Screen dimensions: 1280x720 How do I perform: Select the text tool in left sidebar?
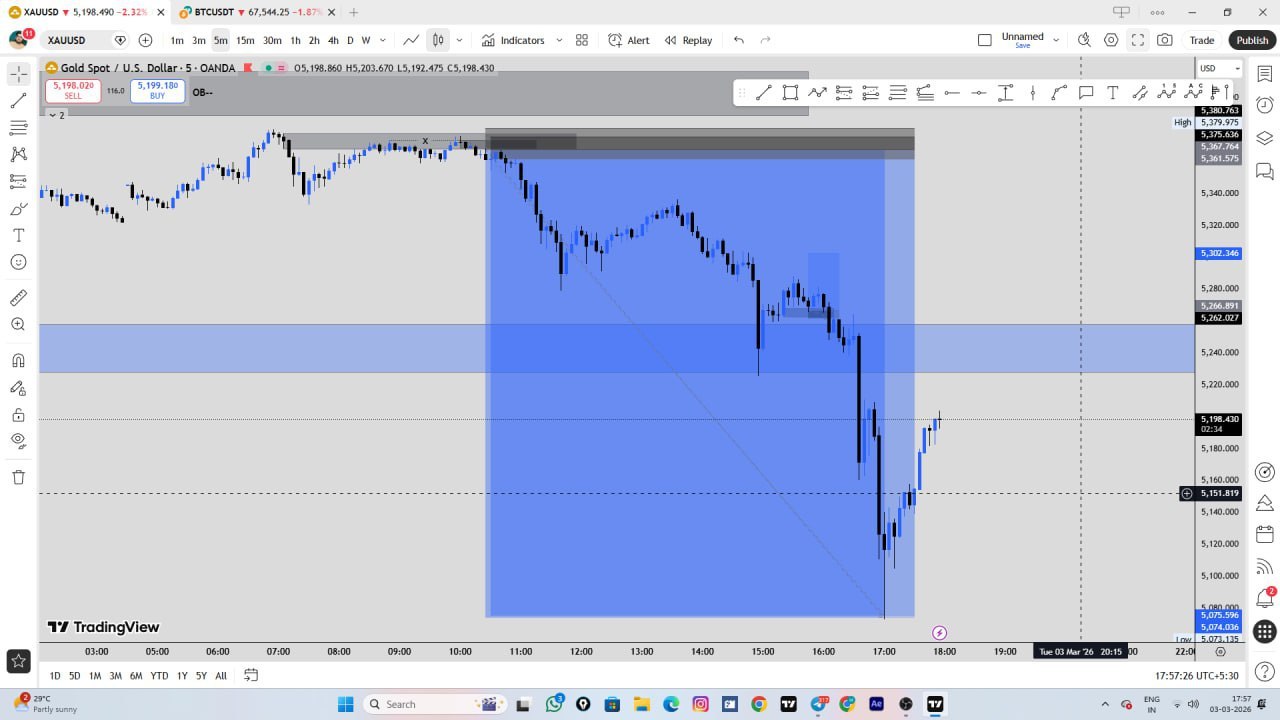click(x=18, y=236)
